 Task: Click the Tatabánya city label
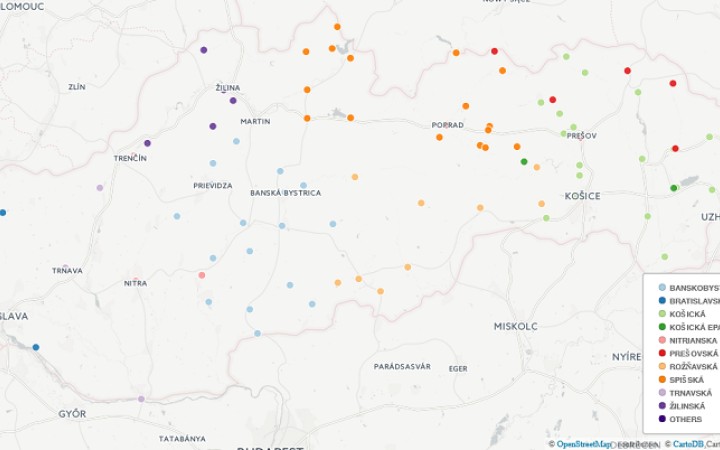coord(182,439)
